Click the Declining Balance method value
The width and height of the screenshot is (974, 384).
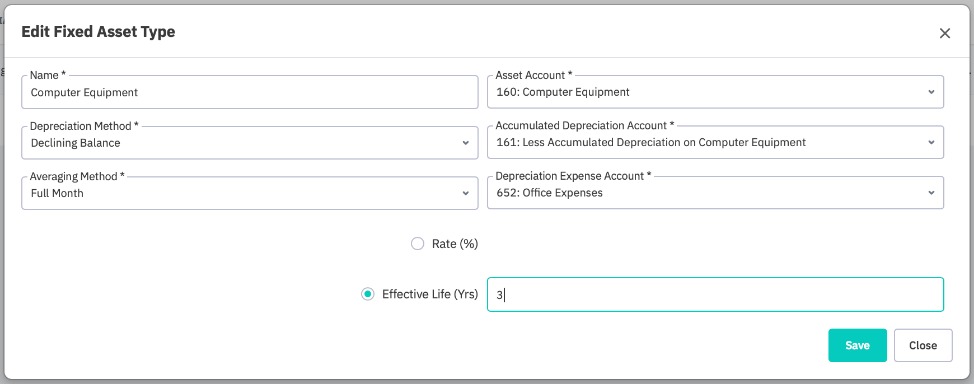click(x=76, y=143)
